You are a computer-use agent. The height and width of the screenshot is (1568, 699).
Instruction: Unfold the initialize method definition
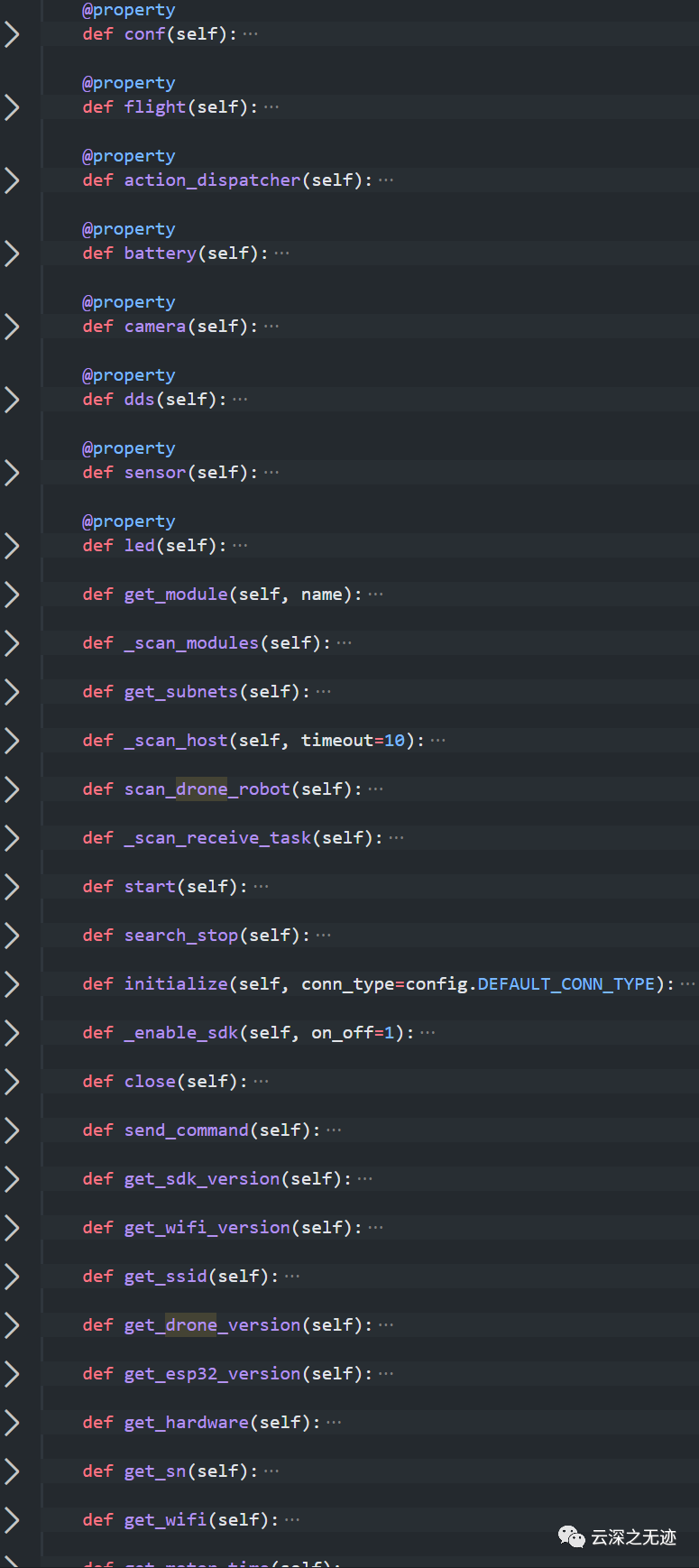(12, 984)
